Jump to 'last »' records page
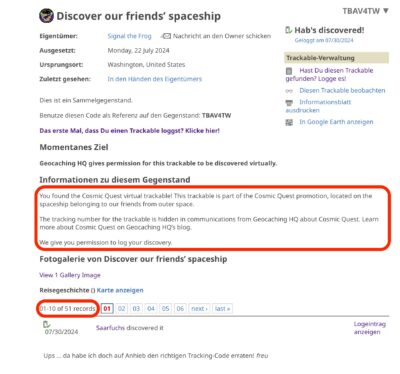This screenshot has height=374, width=400. pyautogui.click(x=222, y=308)
